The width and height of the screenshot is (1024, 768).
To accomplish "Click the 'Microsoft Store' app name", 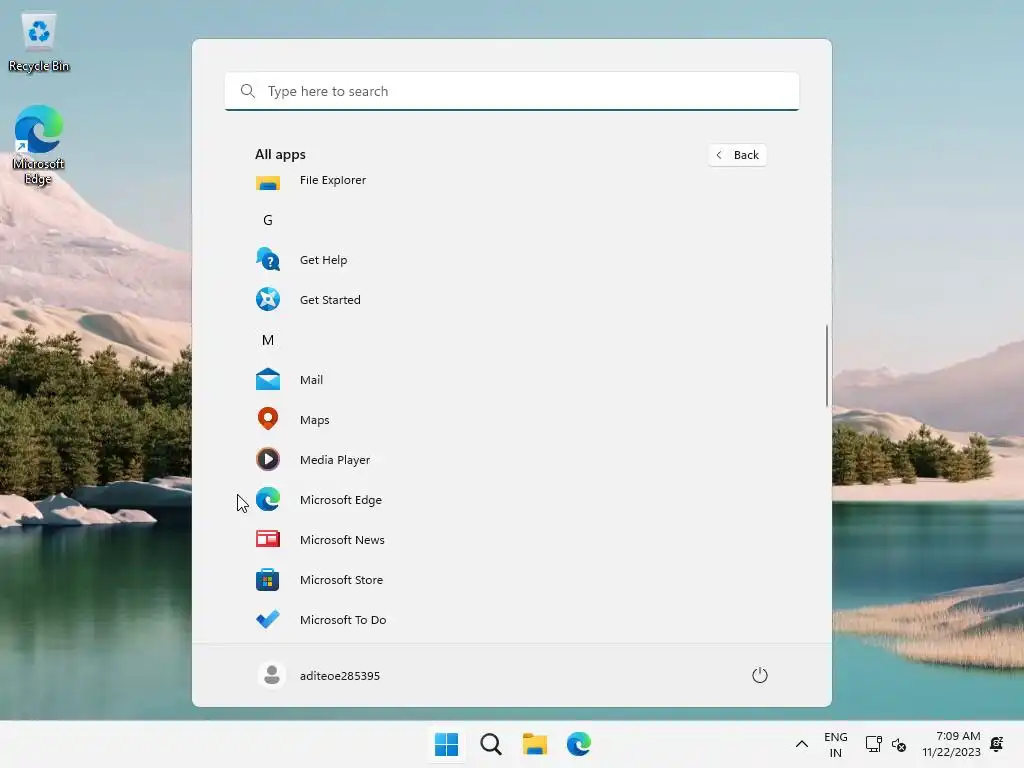I will (341, 579).
